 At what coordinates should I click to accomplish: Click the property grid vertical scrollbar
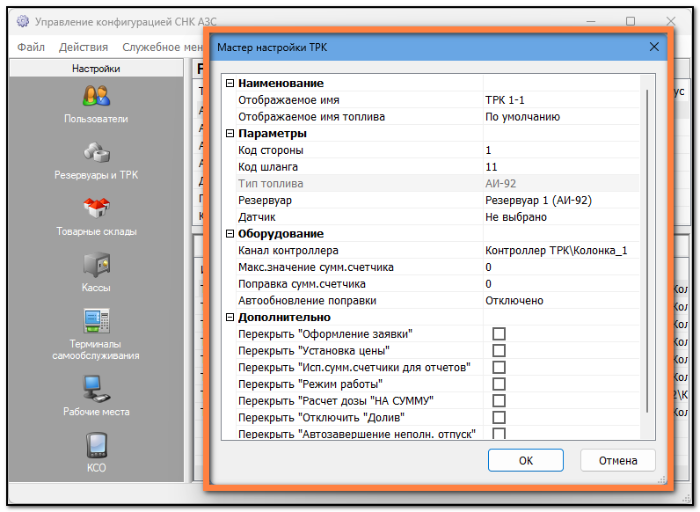(x=647, y=250)
